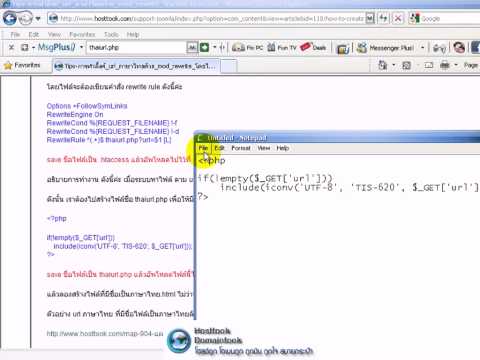This screenshot has height=360, width=480.
Task: Stop loading with the red X icon
Action: click(398, 18)
